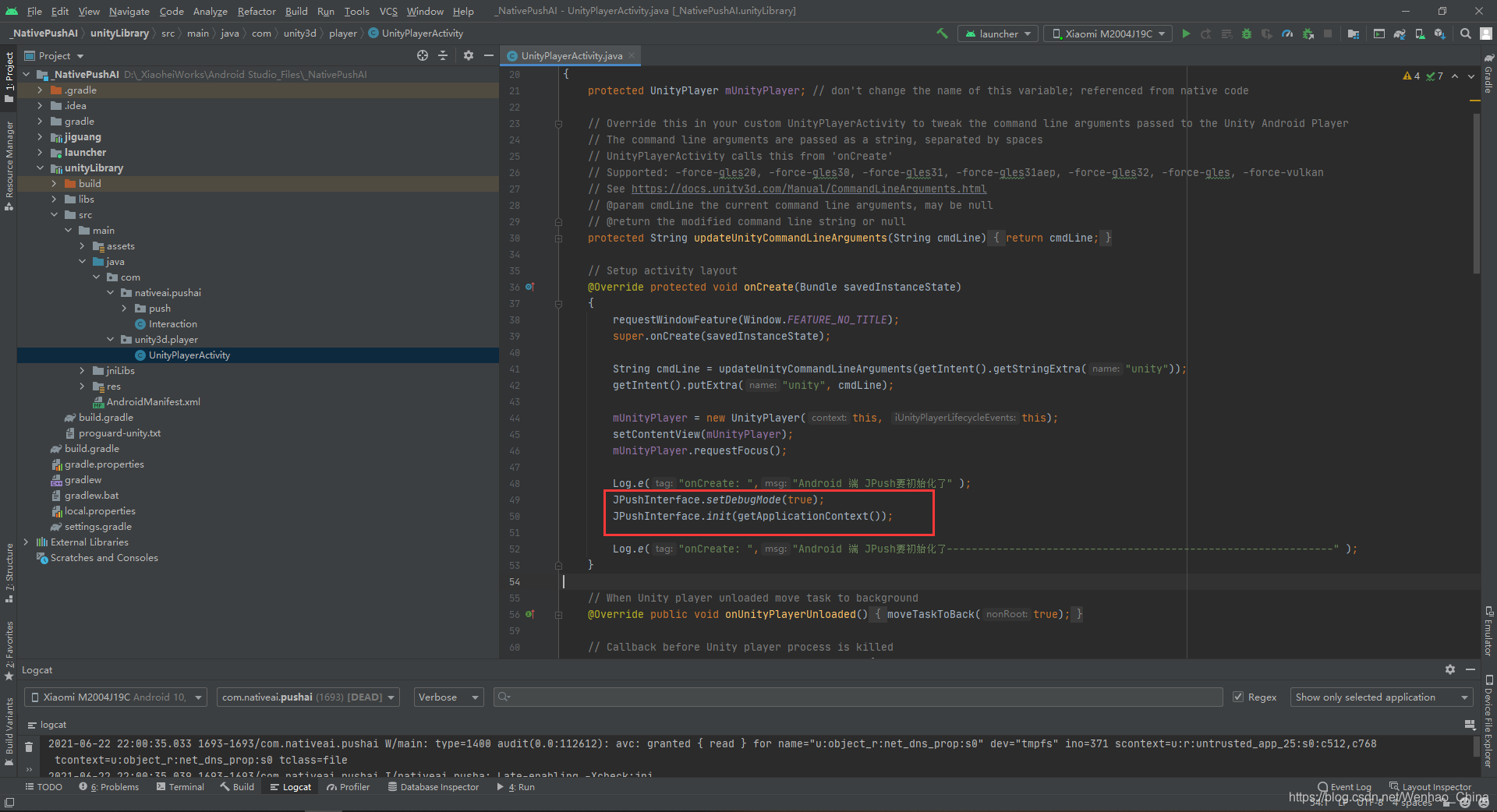Image resolution: width=1497 pixels, height=812 pixels.
Task: Select AndroidManifest.xml in project tree
Action: point(153,401)
